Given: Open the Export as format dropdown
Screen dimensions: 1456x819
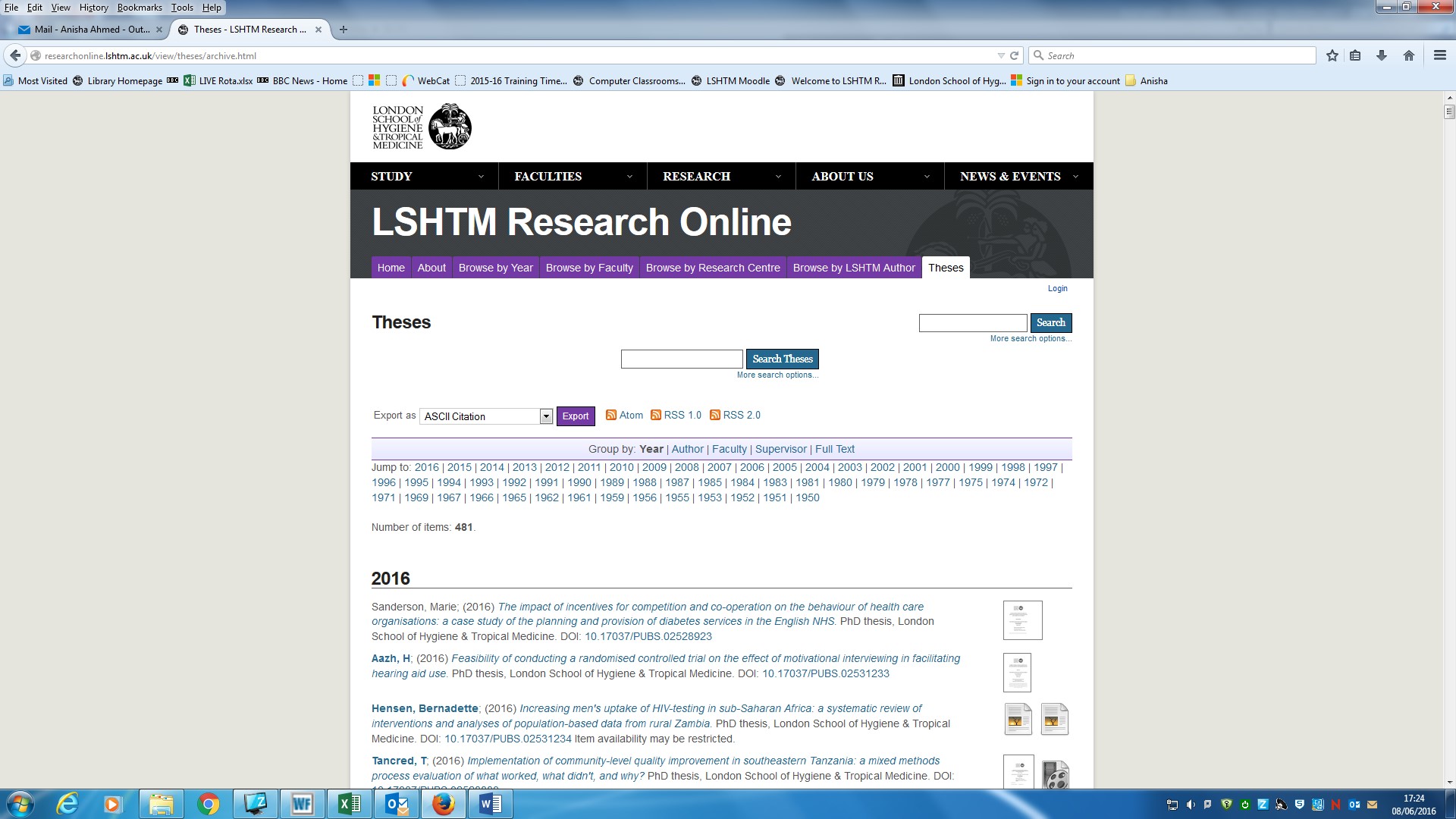Looking at the screenshot, I should [x=545, y=416].
